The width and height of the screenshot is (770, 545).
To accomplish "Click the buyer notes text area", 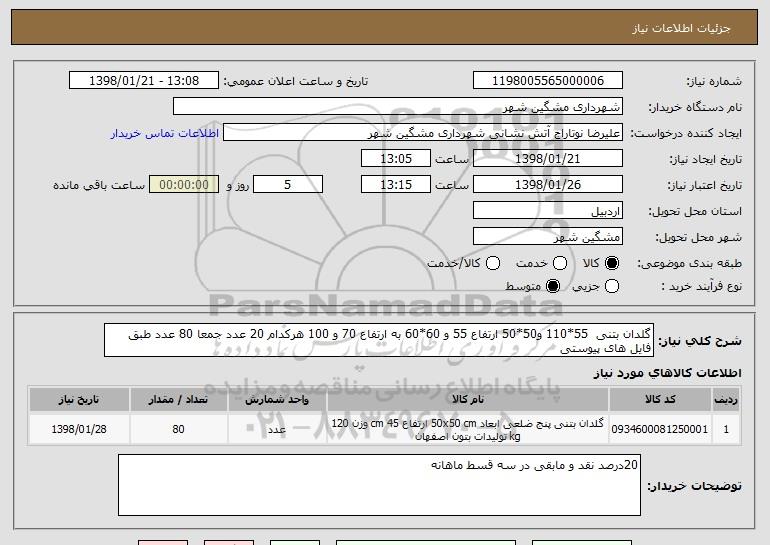I will pyautogui.click(x=379, y=485).
